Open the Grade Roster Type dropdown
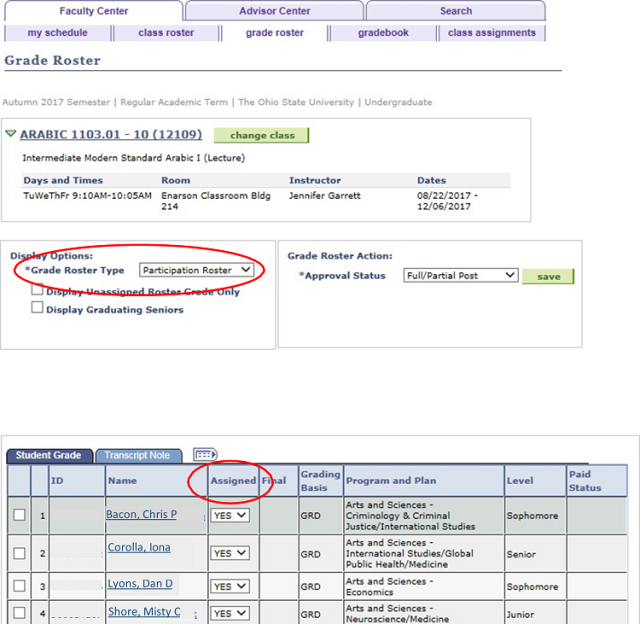Viewport: 640px width, 624px height. click(x=196, y=270)
